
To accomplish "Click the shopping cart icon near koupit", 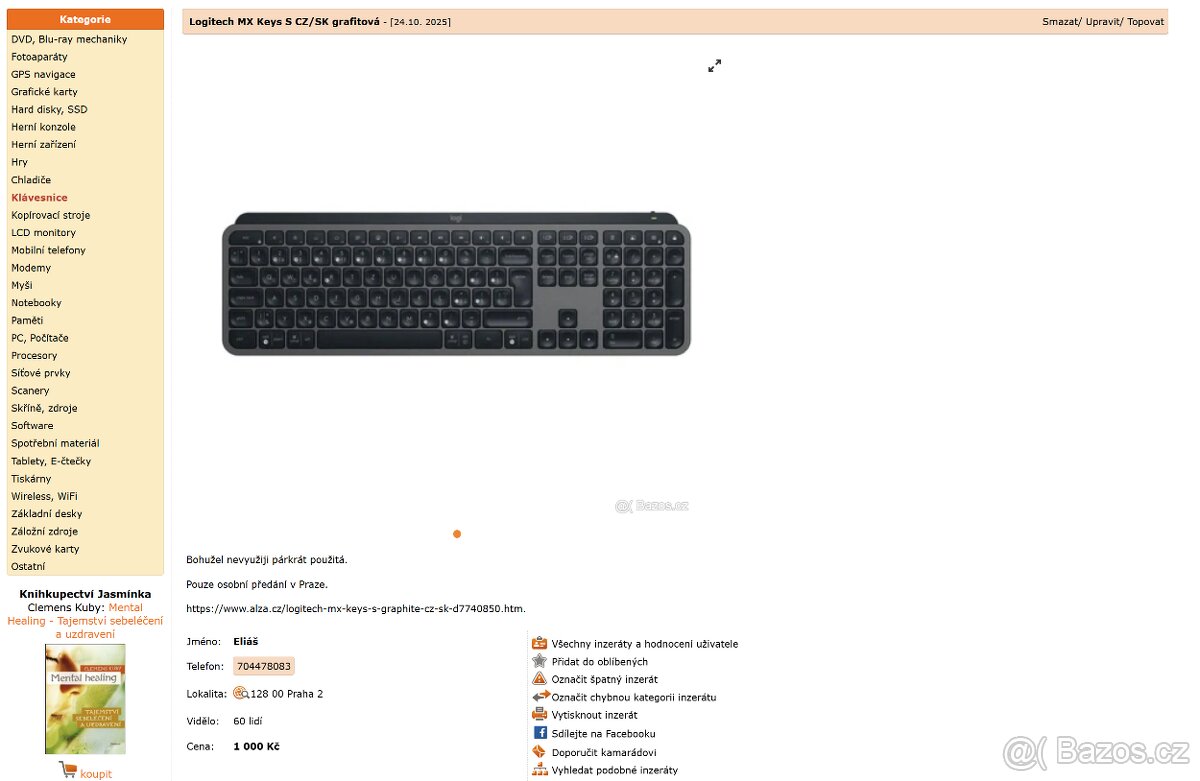I will 67,770.
